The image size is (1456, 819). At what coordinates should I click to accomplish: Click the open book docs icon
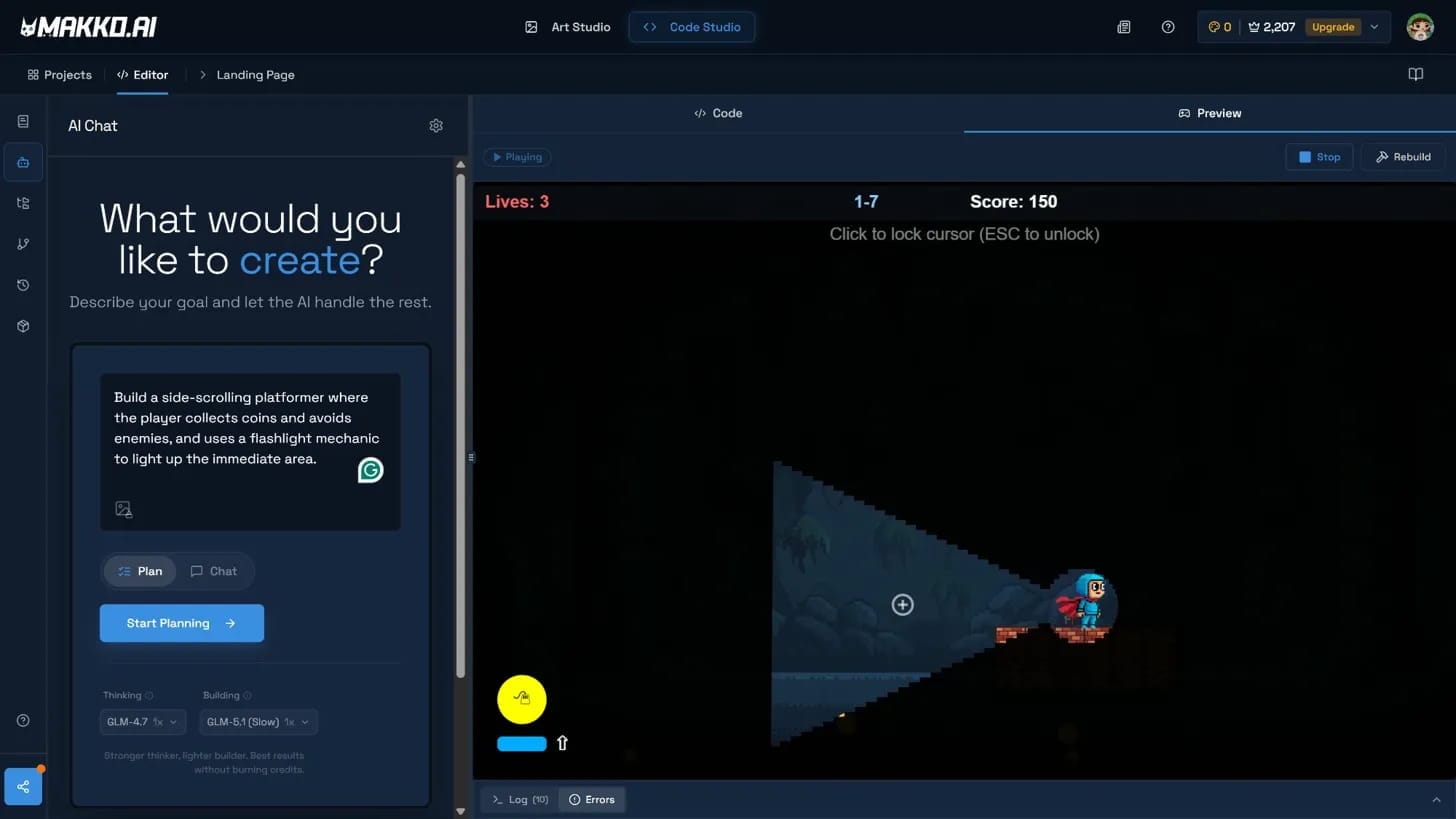(1415, 75)
